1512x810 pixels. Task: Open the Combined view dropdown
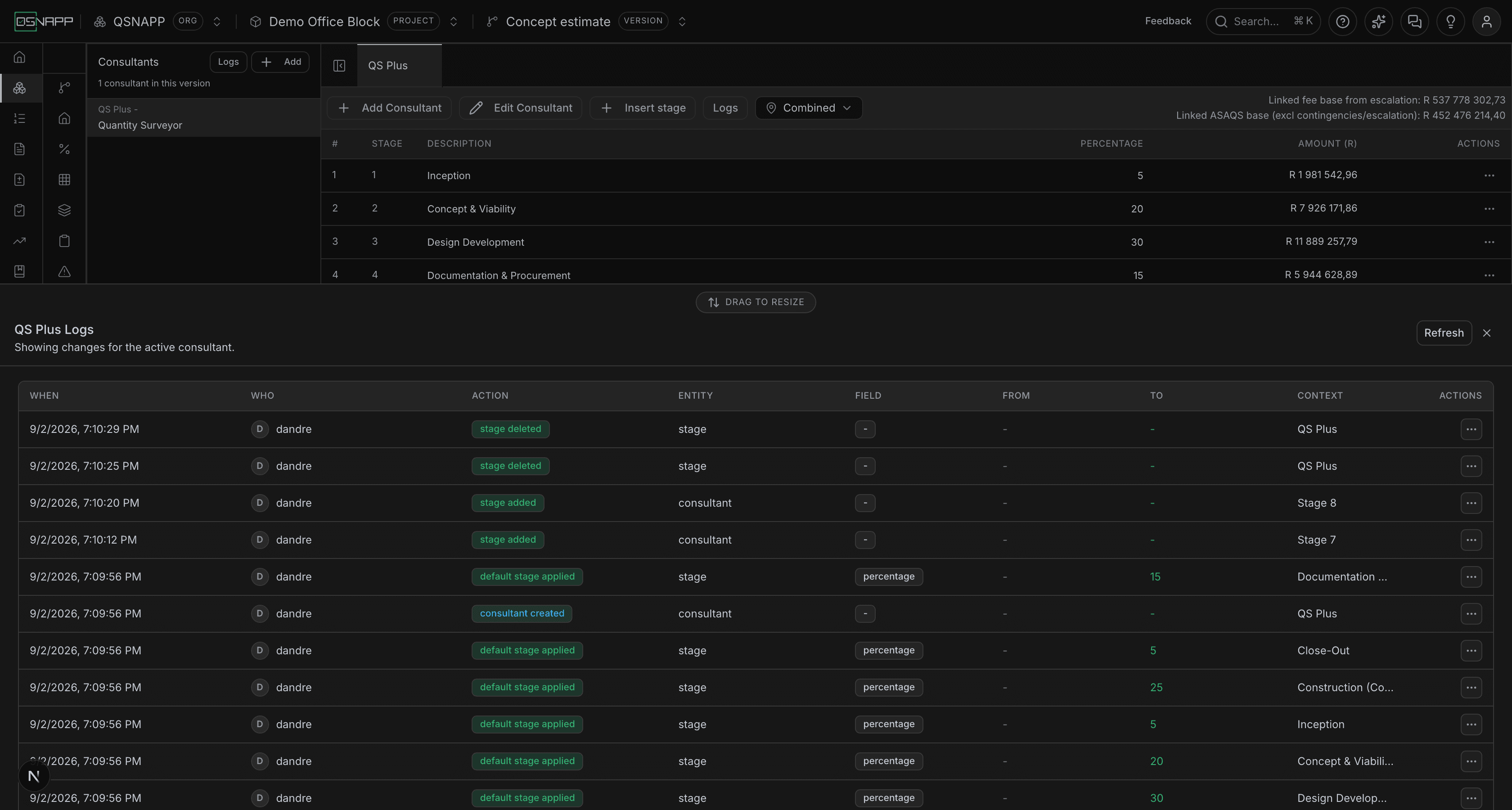pyautogui.click(x=808, y=108)
